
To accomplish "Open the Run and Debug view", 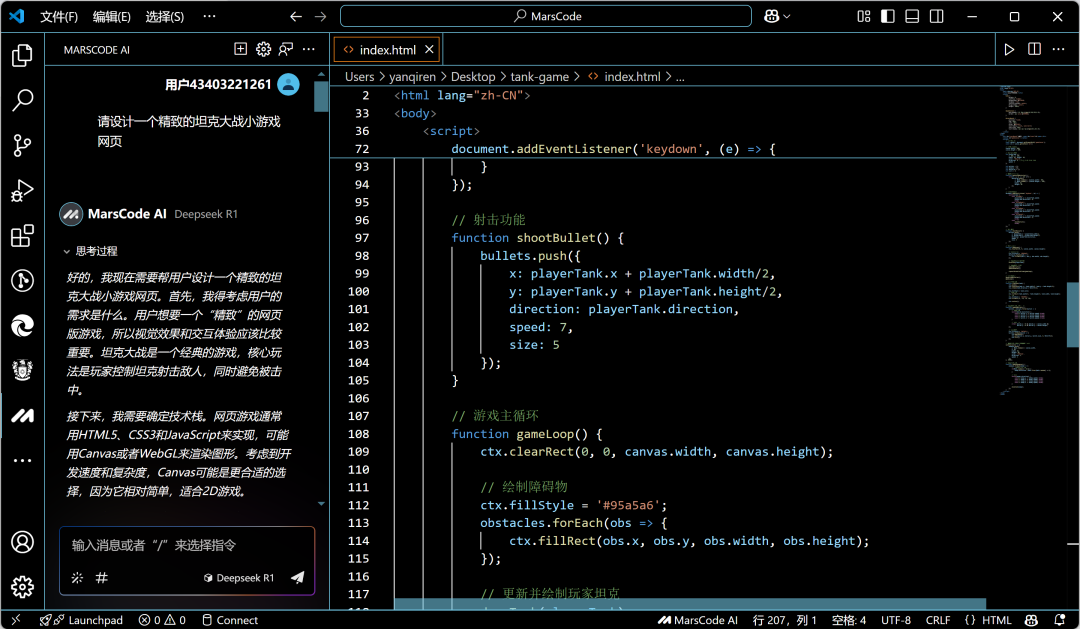I will [22, 191].
